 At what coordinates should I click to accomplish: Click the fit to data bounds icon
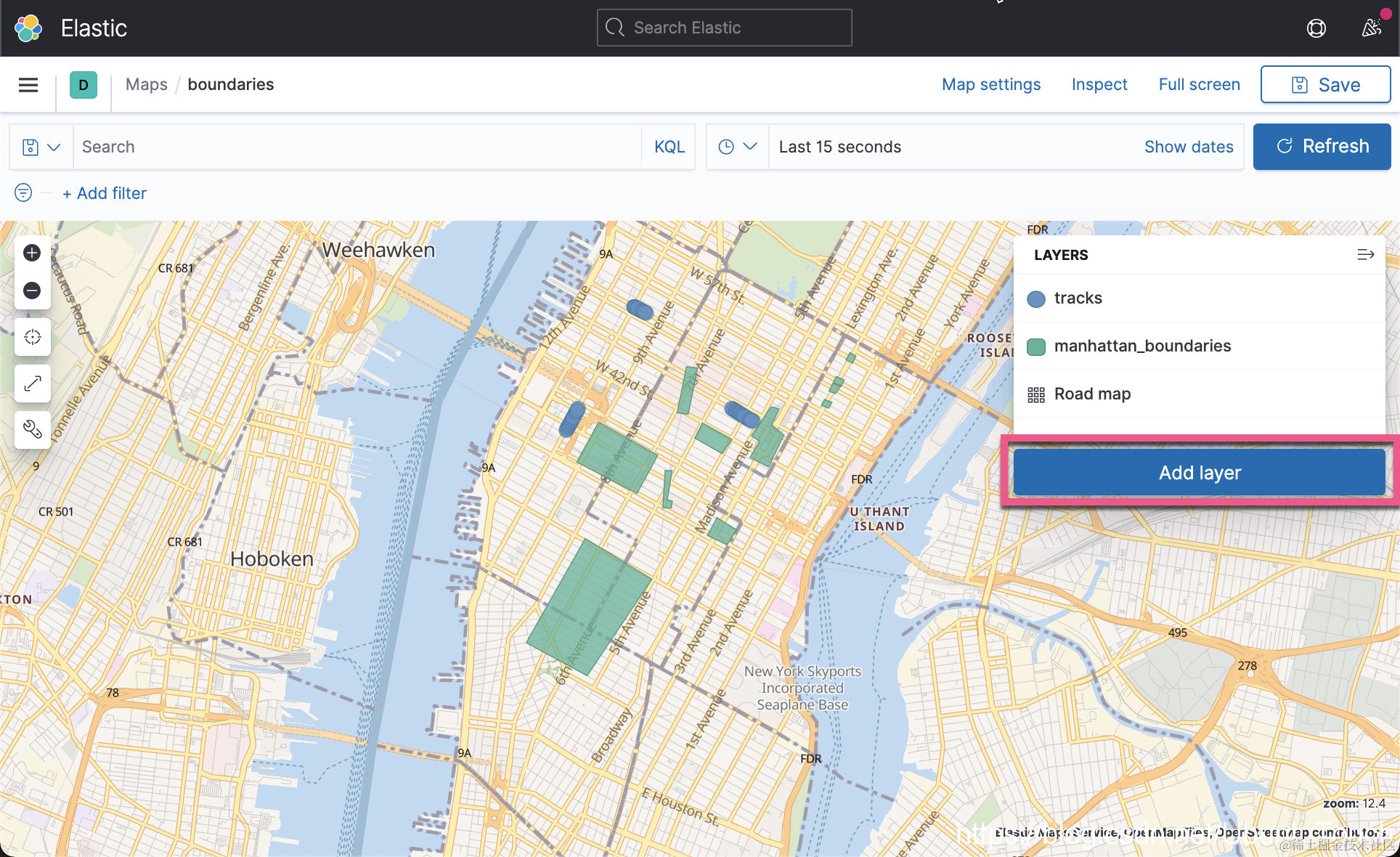(32, 337)
